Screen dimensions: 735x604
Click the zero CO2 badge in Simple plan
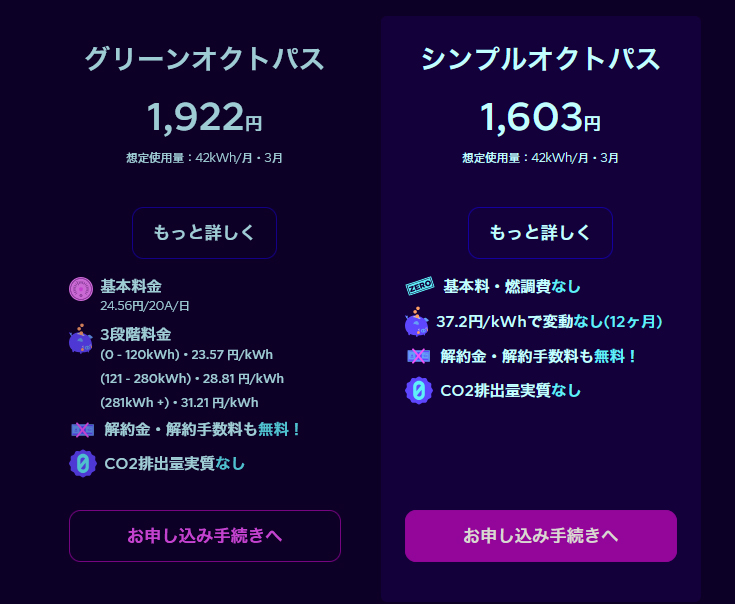[419, 390]
